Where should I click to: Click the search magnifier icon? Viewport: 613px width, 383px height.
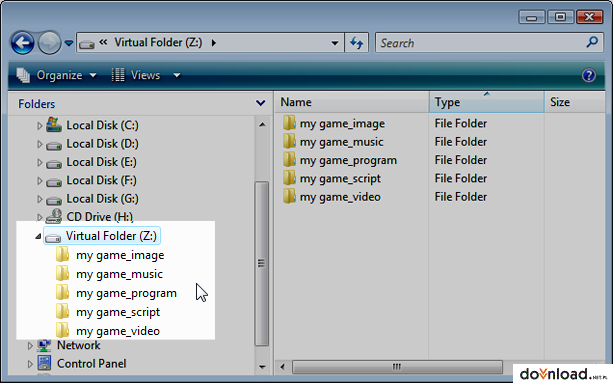pos(592,42)
